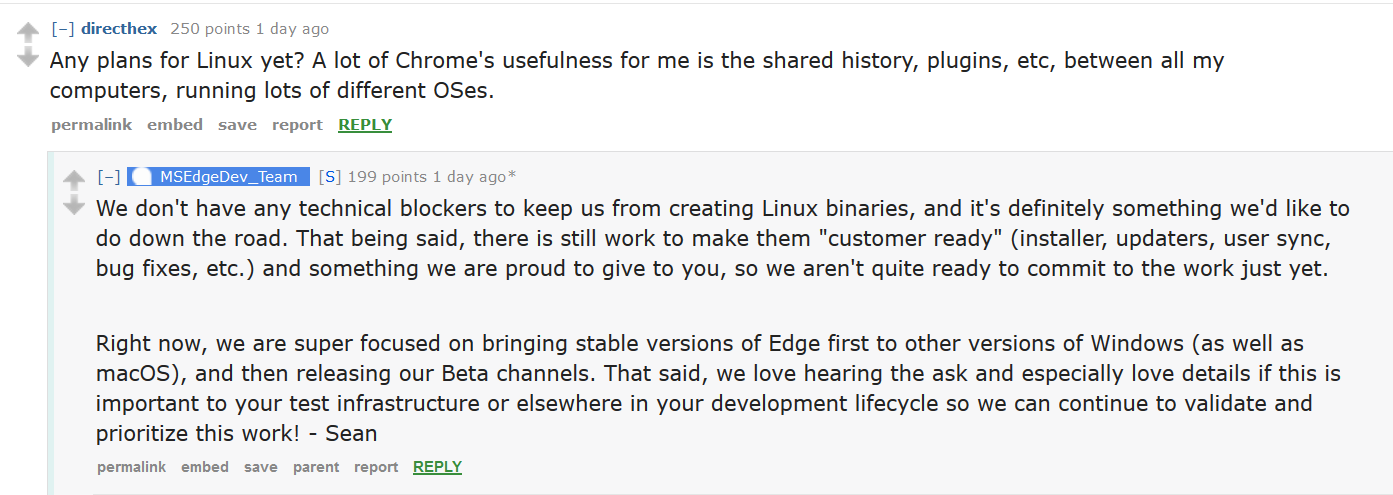
Task: Open permalink for the MSEdgeDev_Team reply
Action: pyautogui.click(x=131, y=467)
